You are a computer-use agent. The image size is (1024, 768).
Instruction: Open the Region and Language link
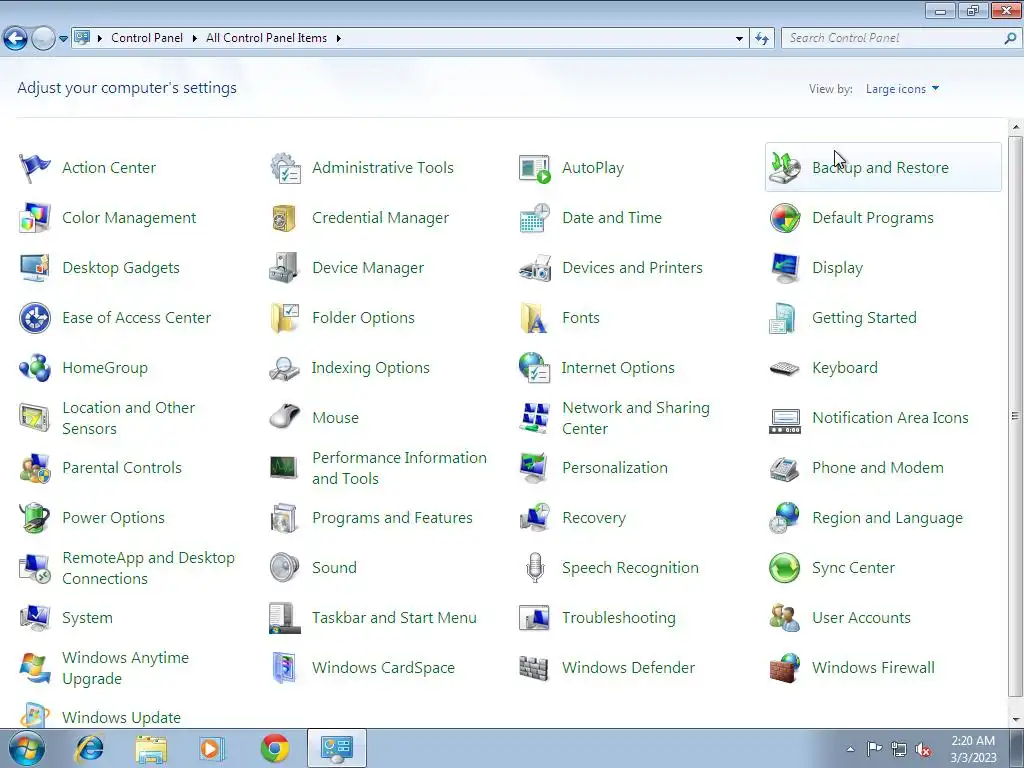coord(888,518)
